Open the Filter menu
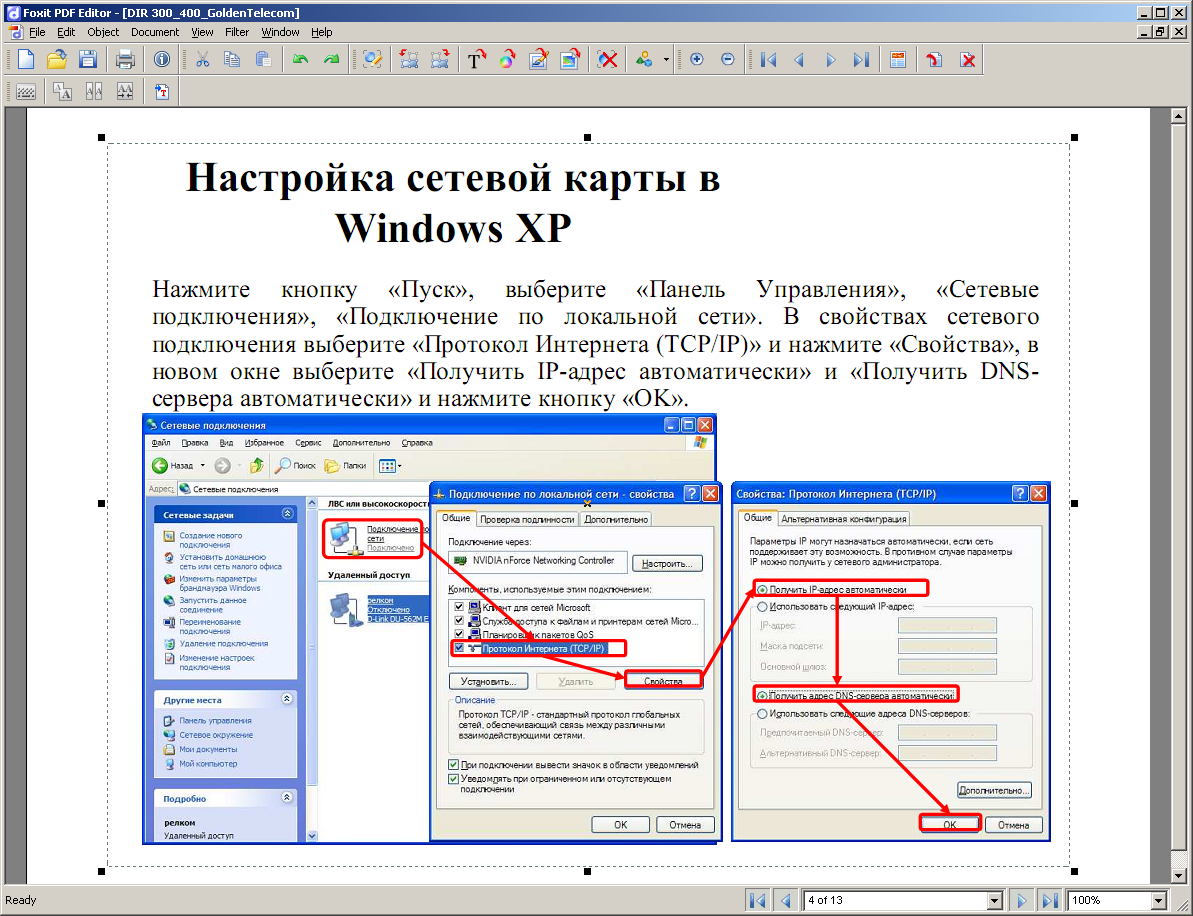 (x=237, y=32)
